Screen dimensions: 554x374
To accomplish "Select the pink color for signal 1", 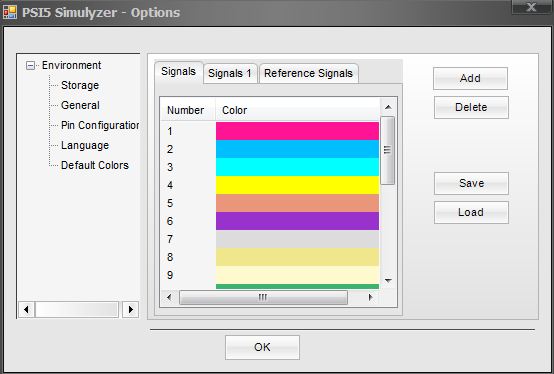I will tap(297, 131).
